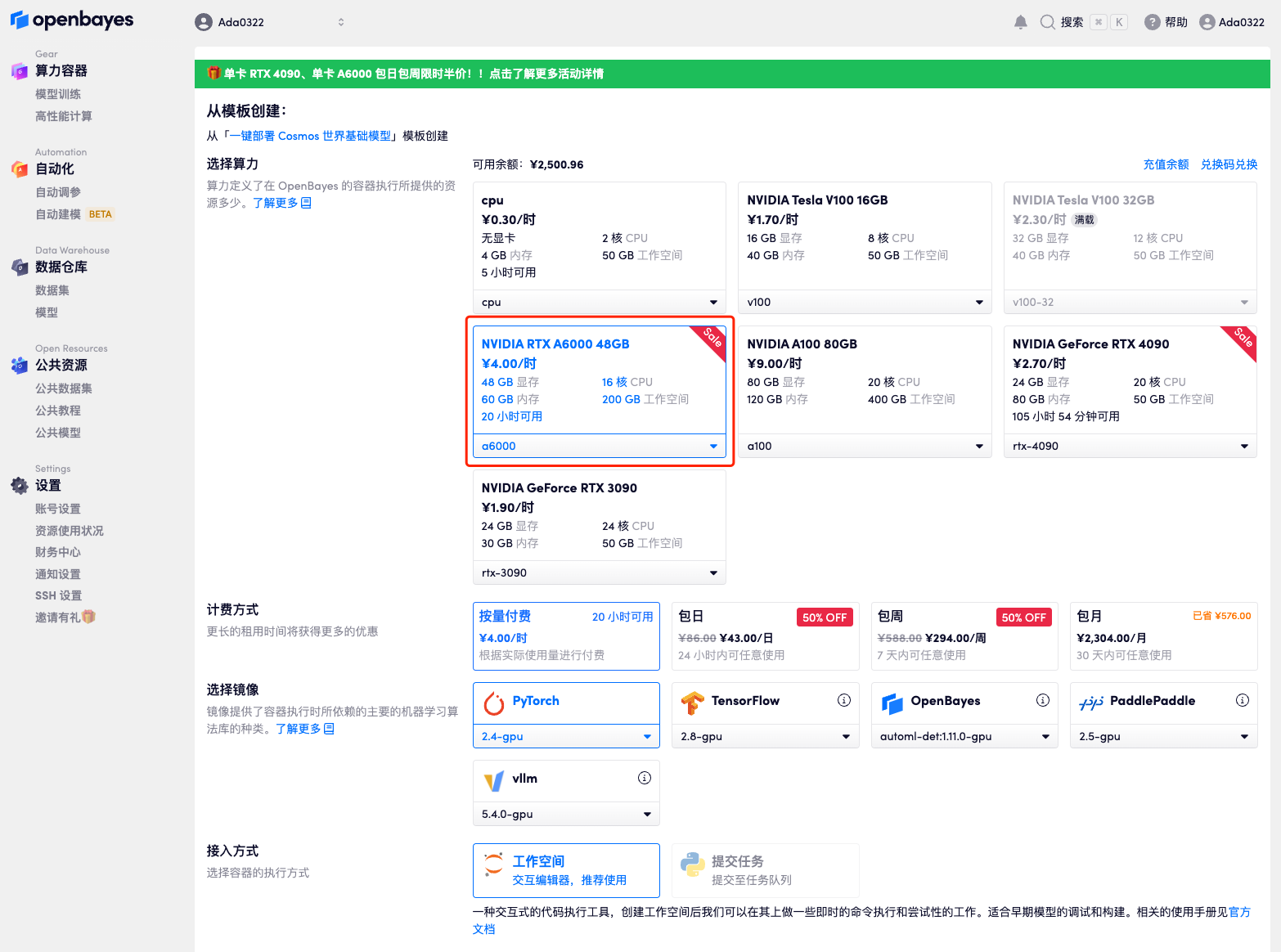1281x952 pixels.
Task: Click 兑换码兑换 redeem code link
Action: coord(1229,164)
